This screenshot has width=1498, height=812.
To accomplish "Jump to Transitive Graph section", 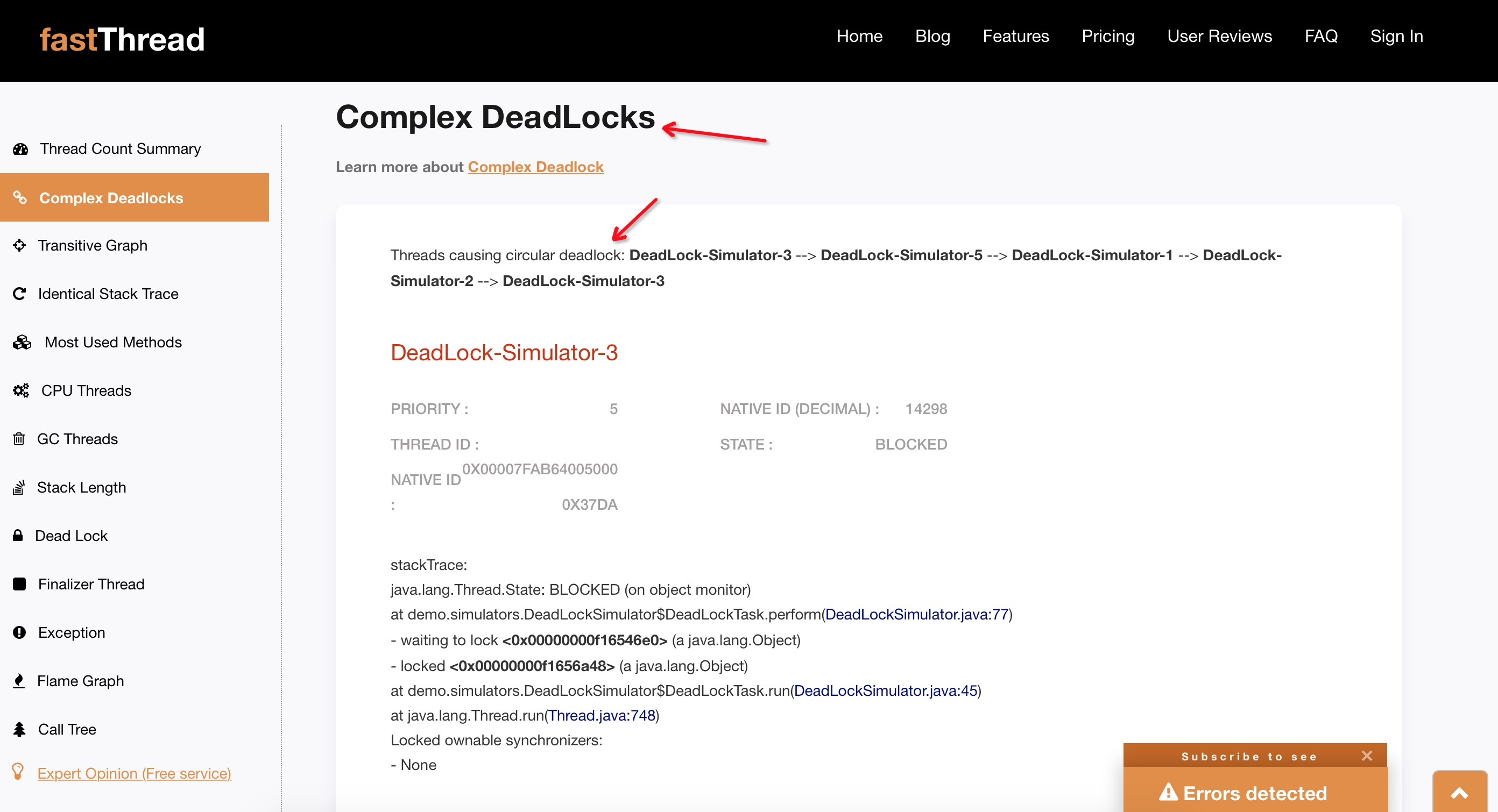I will click(x=93, y=245).
